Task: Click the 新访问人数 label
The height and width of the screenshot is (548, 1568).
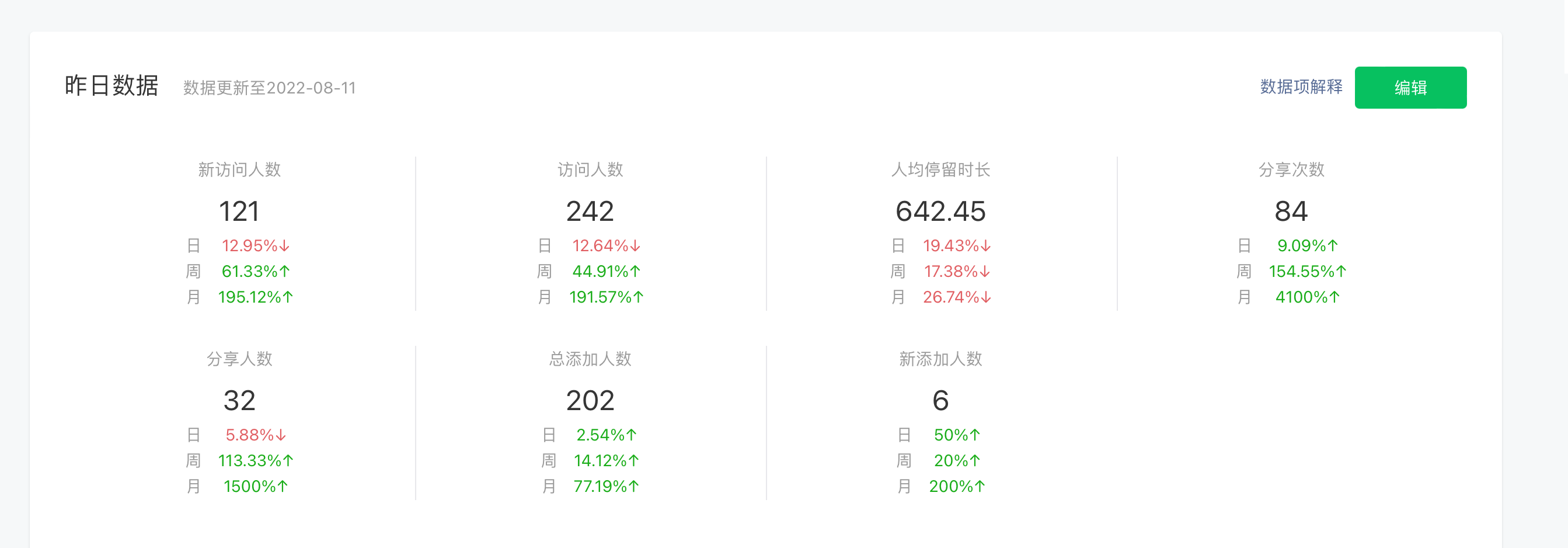Action: pyautogui.click(x=239, y=170)
